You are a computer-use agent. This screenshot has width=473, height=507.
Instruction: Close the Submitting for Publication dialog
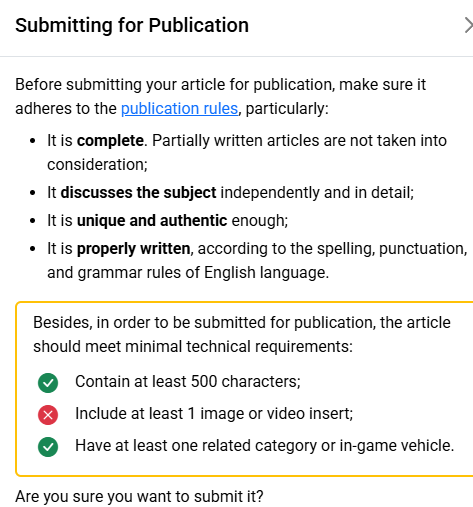click(x=469, y=26)
